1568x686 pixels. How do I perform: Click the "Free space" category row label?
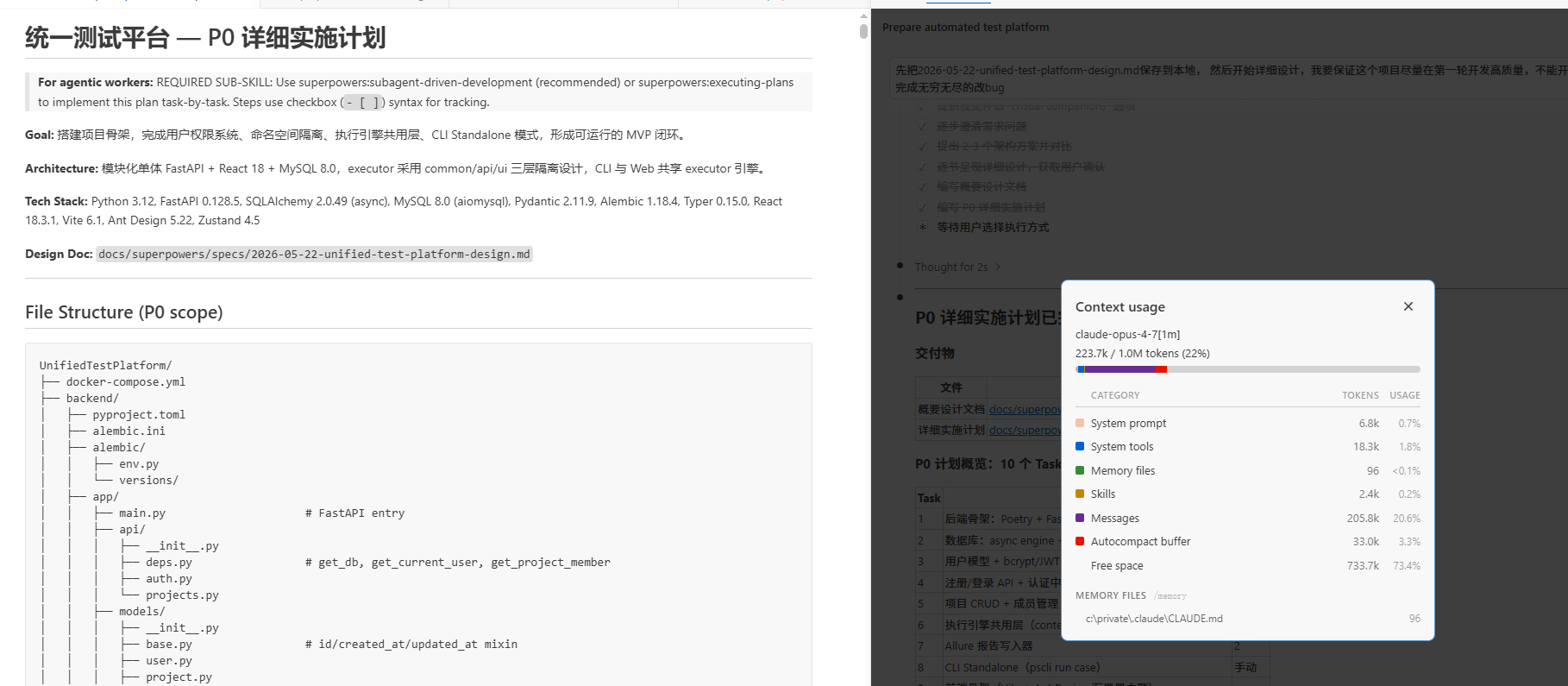point(1117,566)
